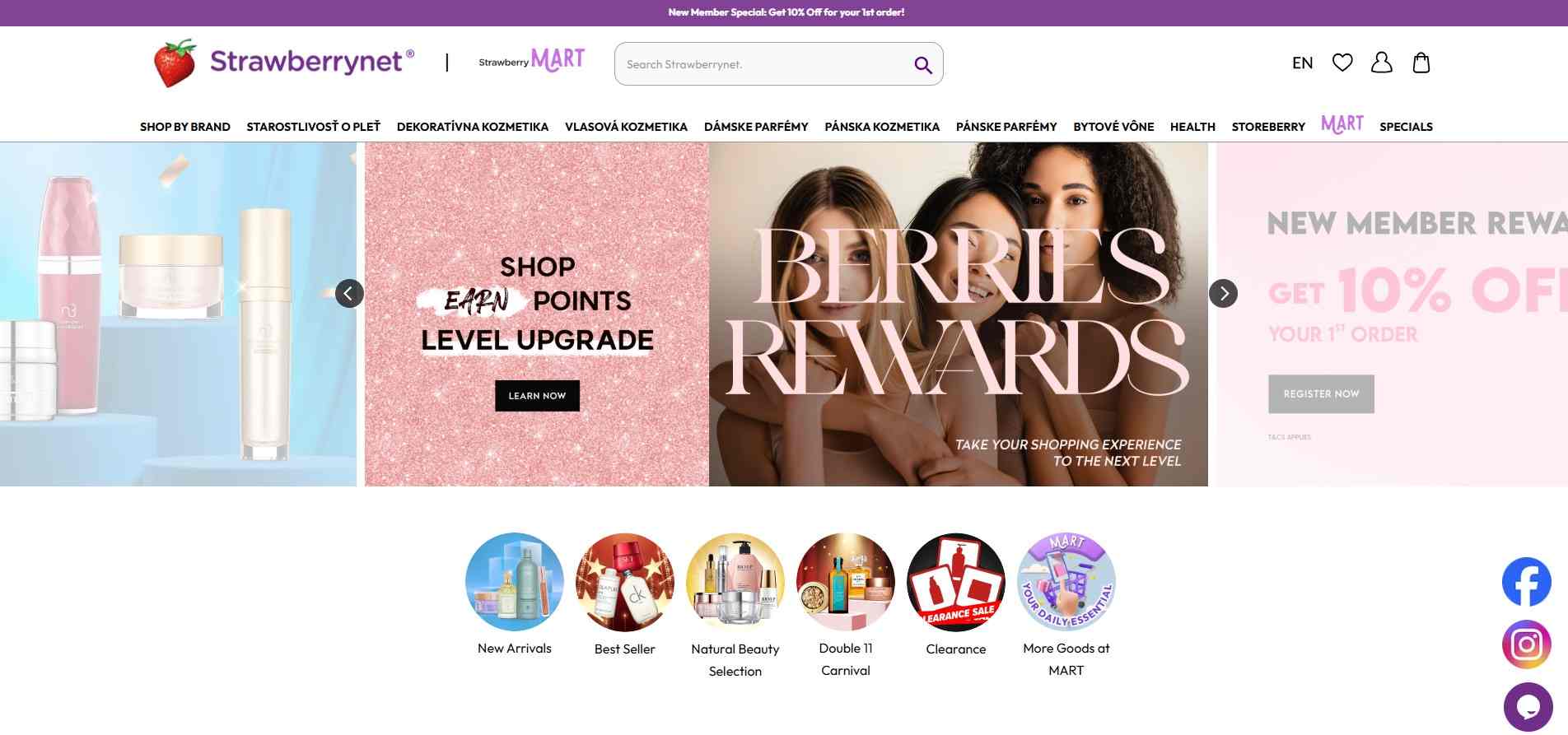
Task: Open the wishlist heart icon
Action: point(1342,63)
